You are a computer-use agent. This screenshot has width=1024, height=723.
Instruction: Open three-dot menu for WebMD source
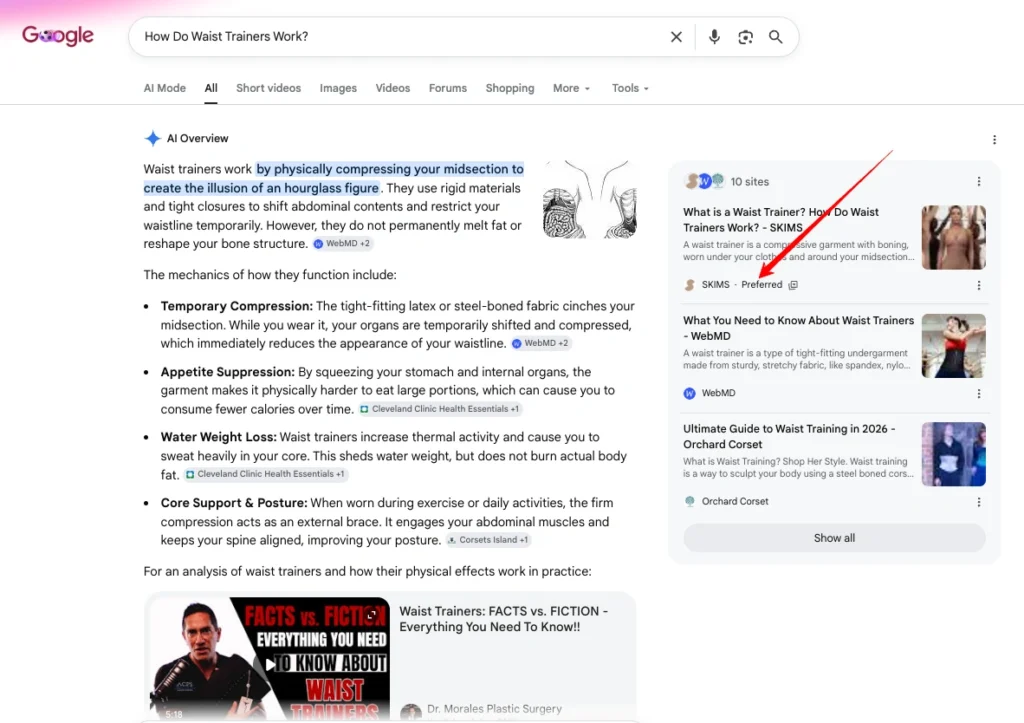coord(978,394)
